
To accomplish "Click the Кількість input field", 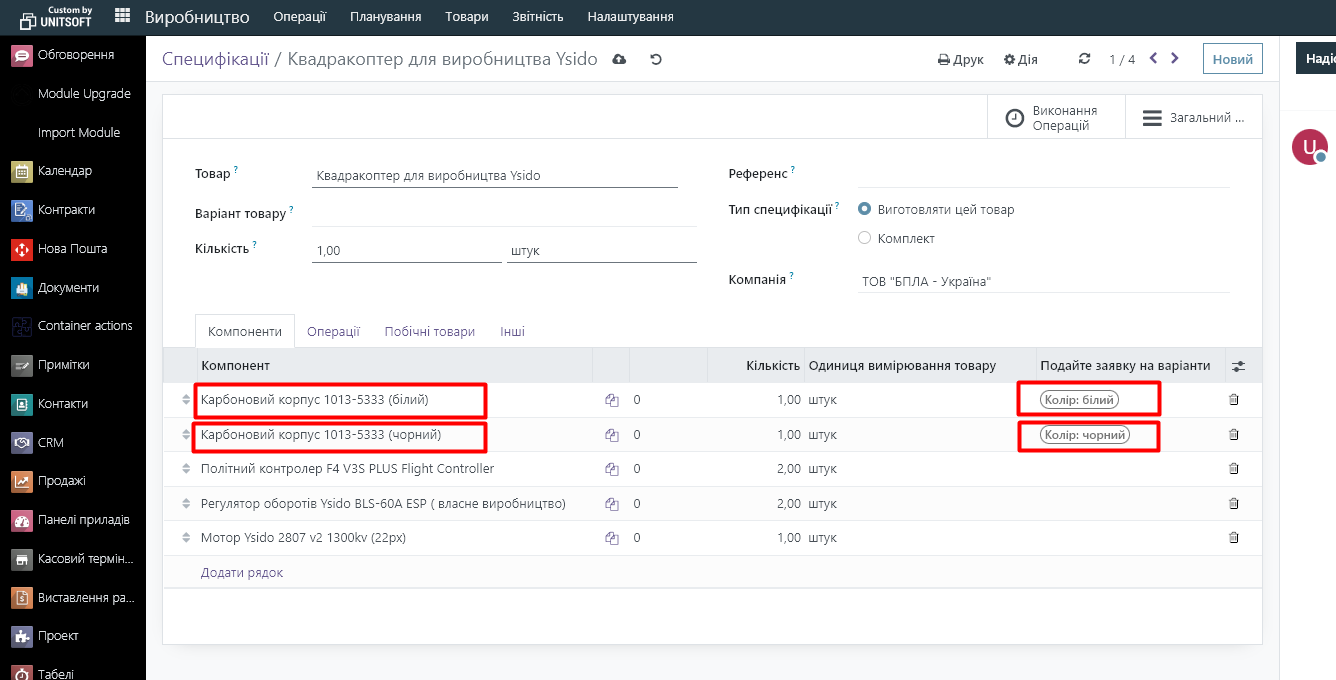I will tap(406, 251).
